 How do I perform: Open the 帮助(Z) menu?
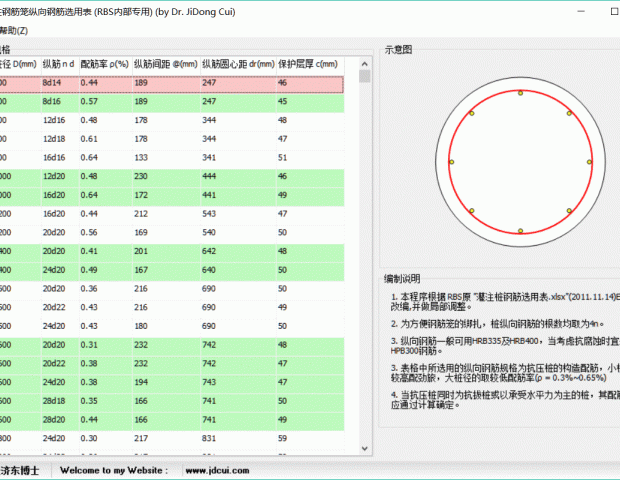13,31
